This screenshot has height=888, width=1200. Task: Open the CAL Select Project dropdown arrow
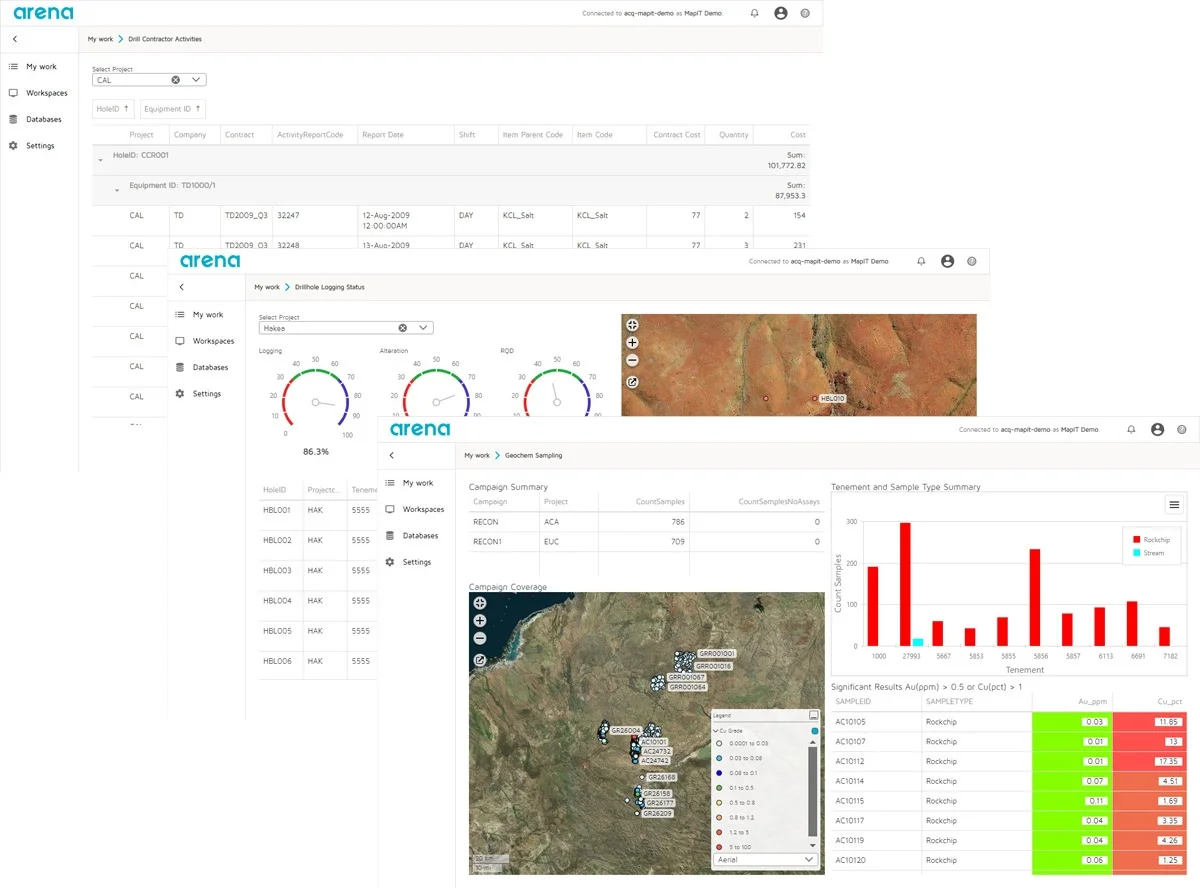[x=196, y=80]
